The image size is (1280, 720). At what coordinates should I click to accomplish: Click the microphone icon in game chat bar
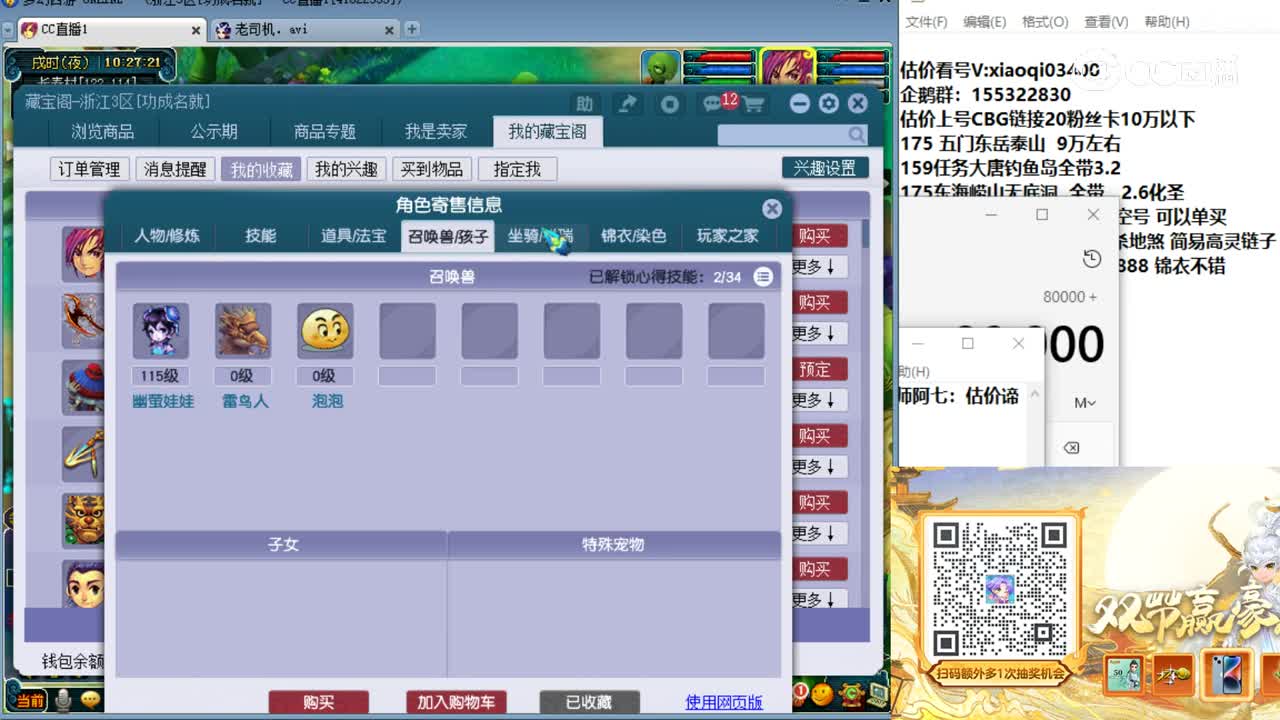click(x=63, y=701)
